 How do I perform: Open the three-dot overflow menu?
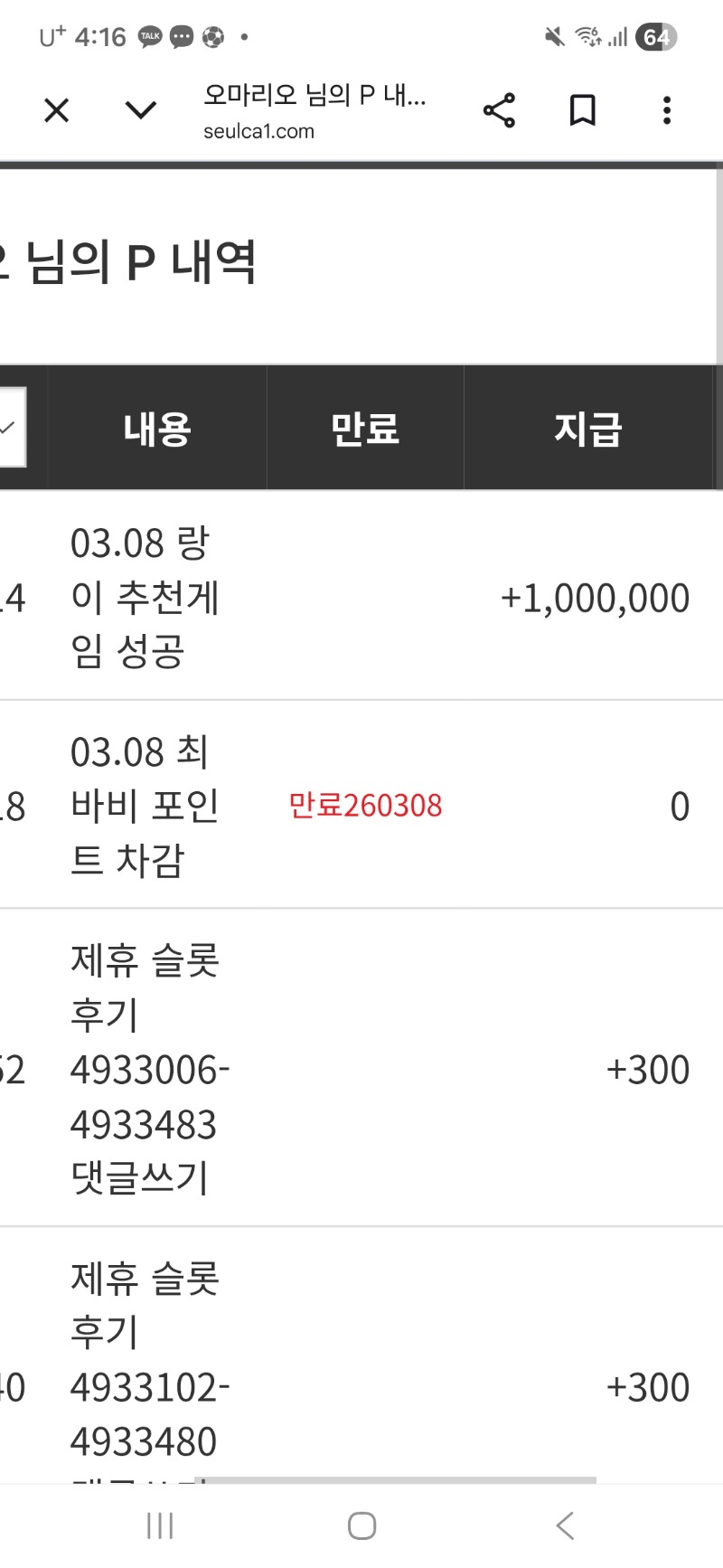[x=667, y=110]
